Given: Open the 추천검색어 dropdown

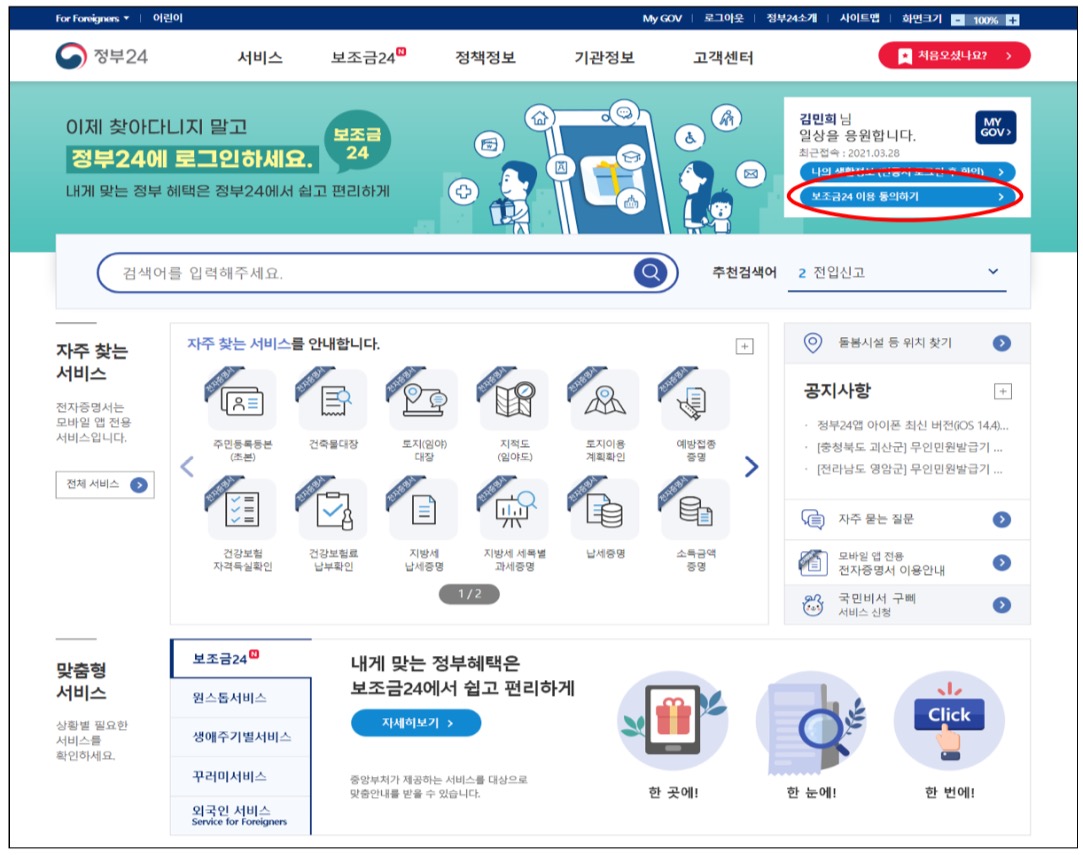Looking at the screenshot, I should click(897, 273).
